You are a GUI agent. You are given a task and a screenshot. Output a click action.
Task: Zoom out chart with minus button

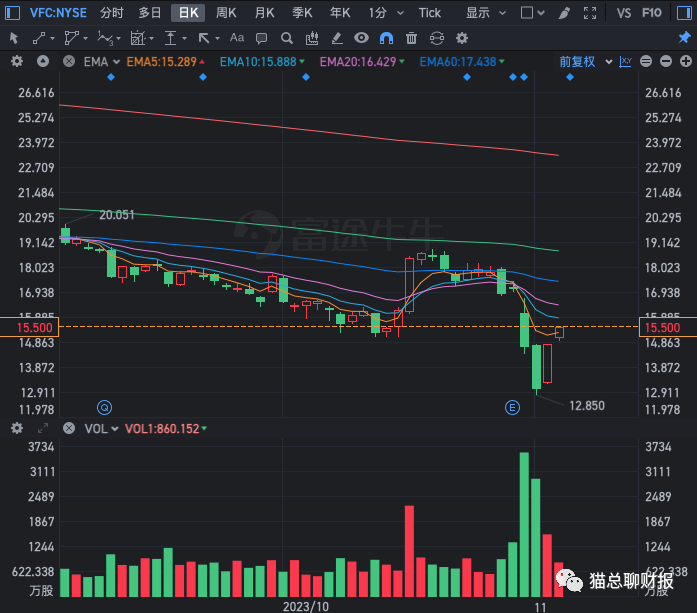pos(646,61)
